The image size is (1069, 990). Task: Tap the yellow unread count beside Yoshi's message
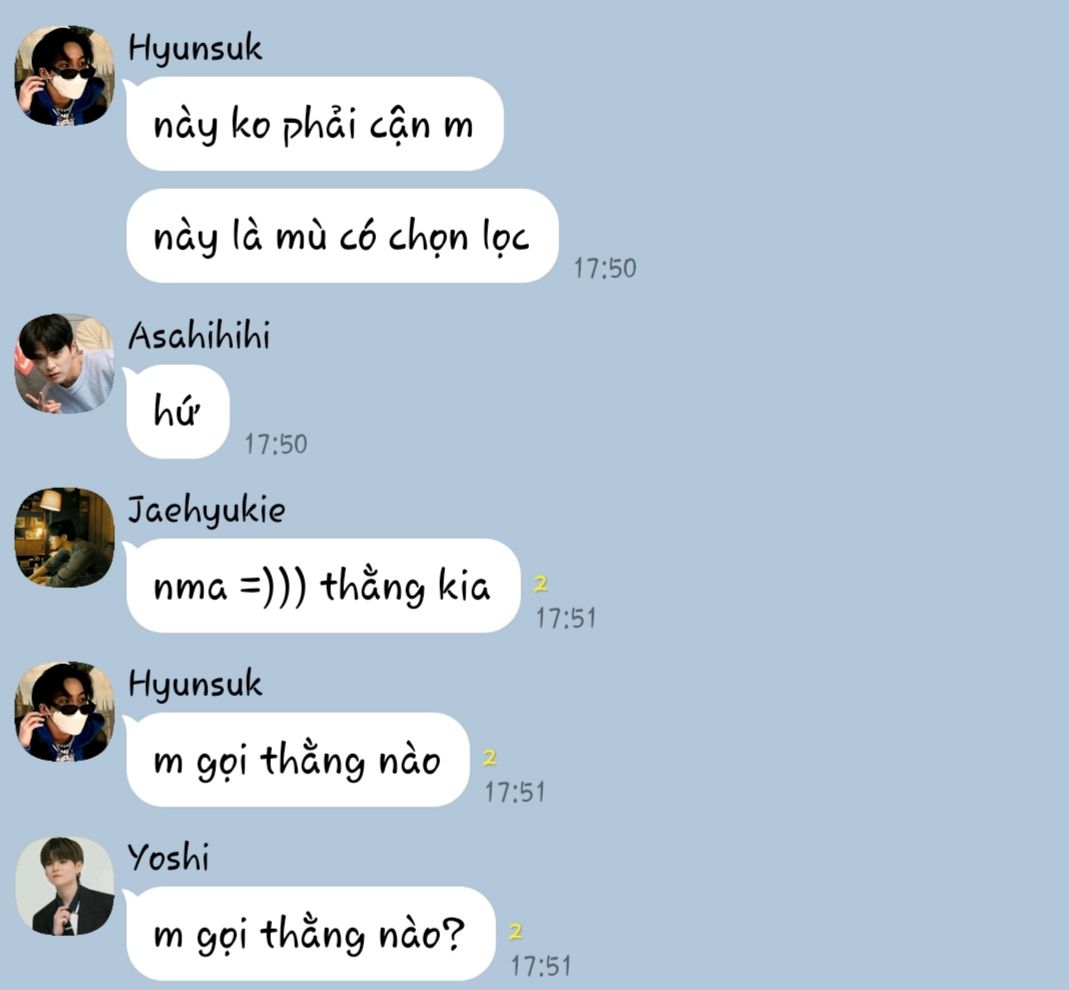click(515, 932)
